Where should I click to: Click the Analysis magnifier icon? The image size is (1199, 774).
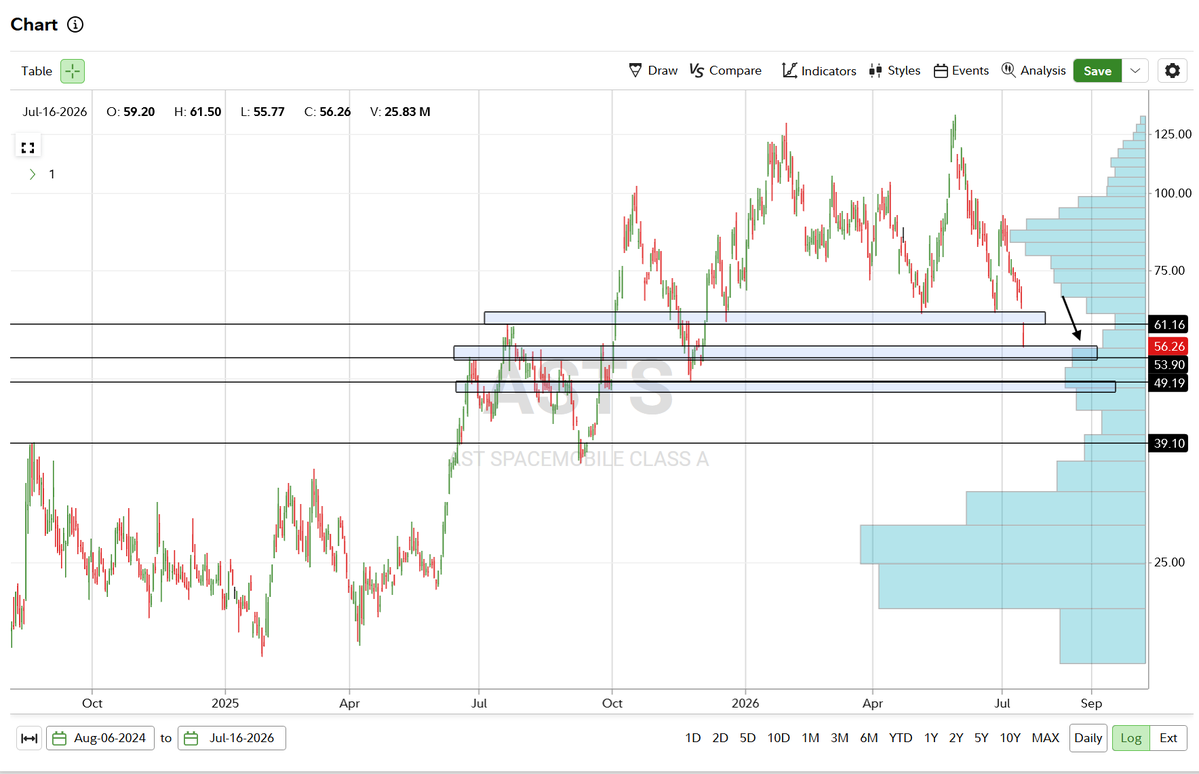(x=1009, y=70)
